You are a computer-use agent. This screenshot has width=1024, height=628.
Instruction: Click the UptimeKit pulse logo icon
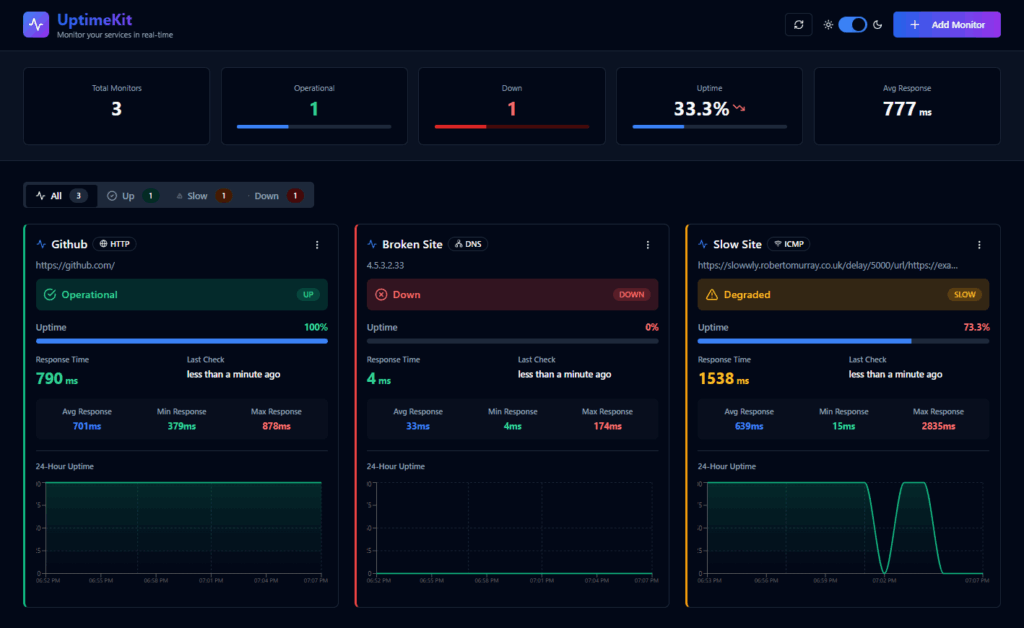(x=36, y=25)
